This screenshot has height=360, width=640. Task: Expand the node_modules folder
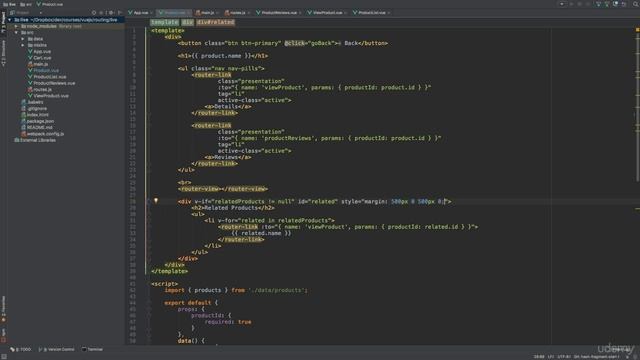(16, 26)
